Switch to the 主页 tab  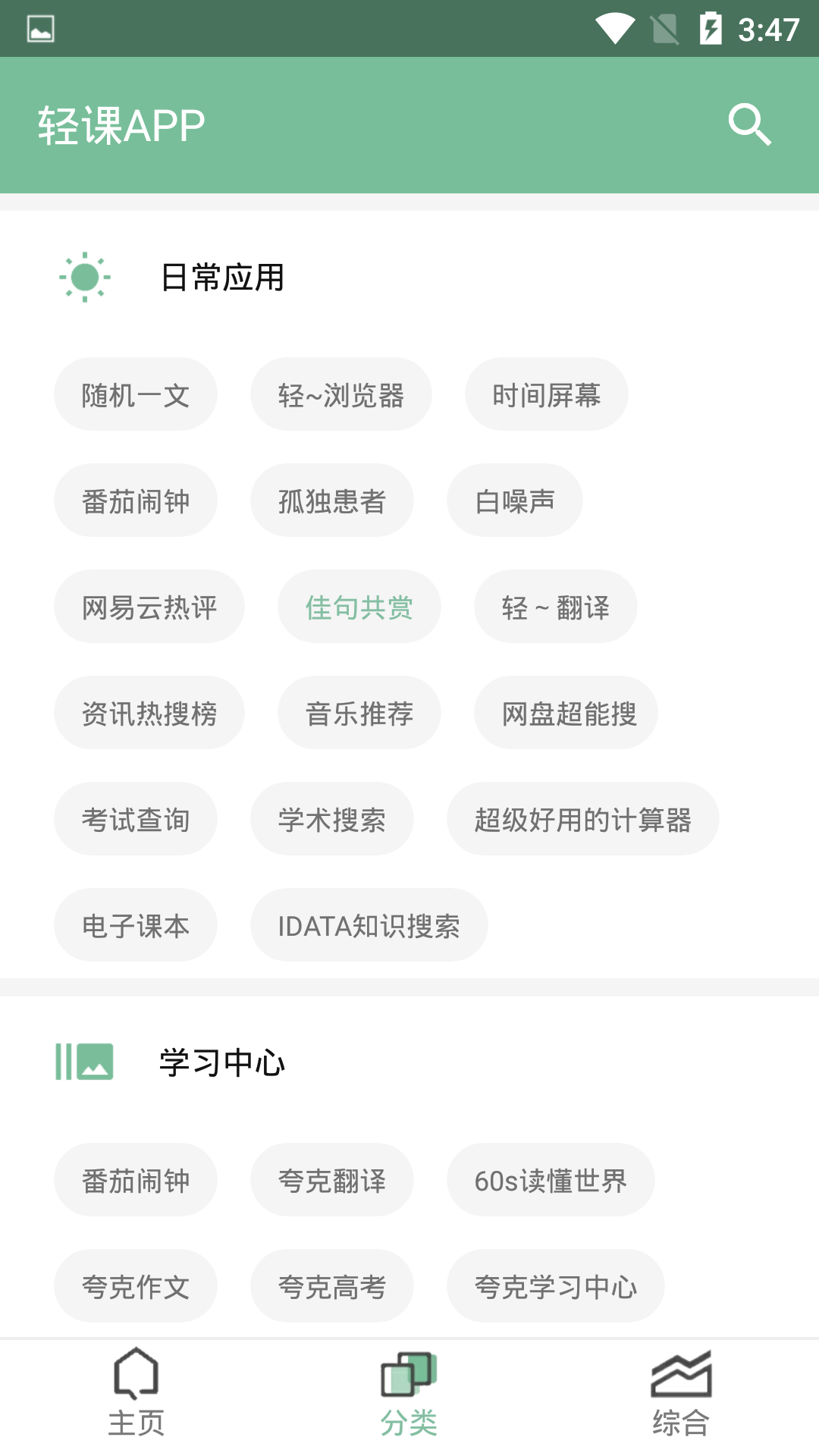pos(136,1422)
